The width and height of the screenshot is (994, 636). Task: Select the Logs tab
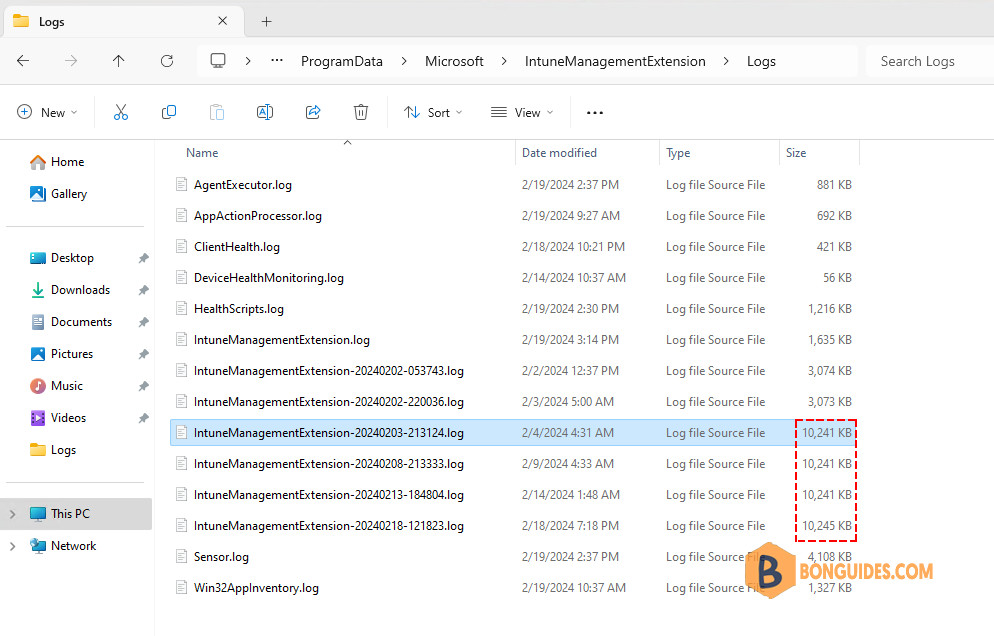(x=124, y=22)
